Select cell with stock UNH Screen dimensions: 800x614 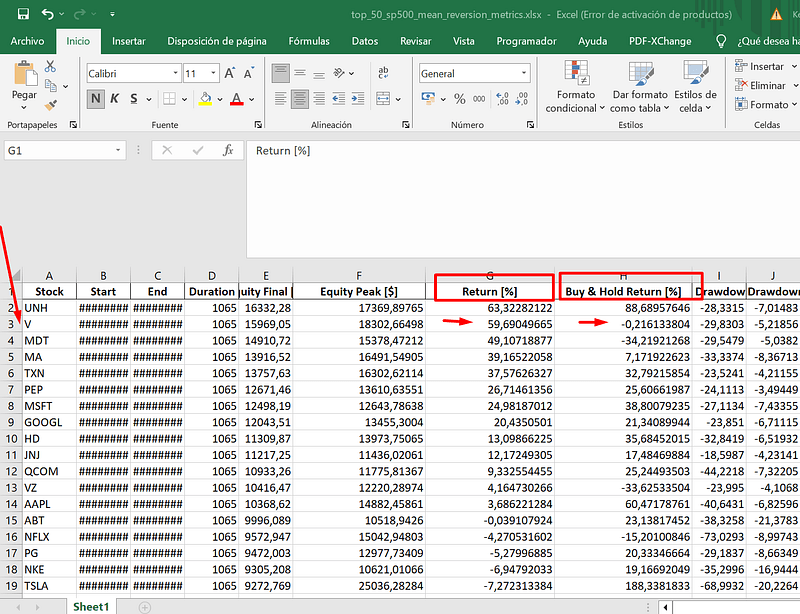[49, 308]
